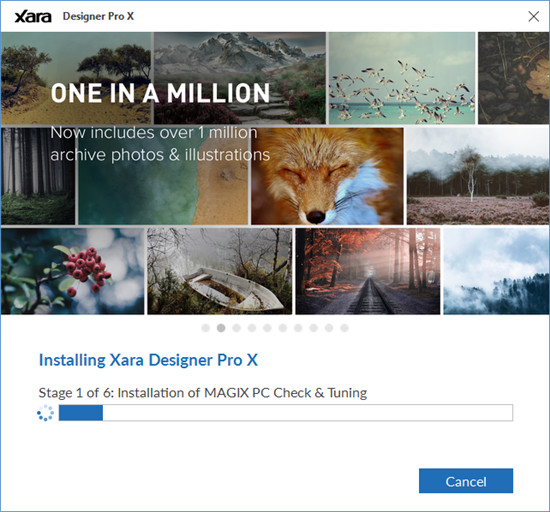Click the 'ONE IN A MILLION' headline
The image size is (550, 512).
click(160, 93)
